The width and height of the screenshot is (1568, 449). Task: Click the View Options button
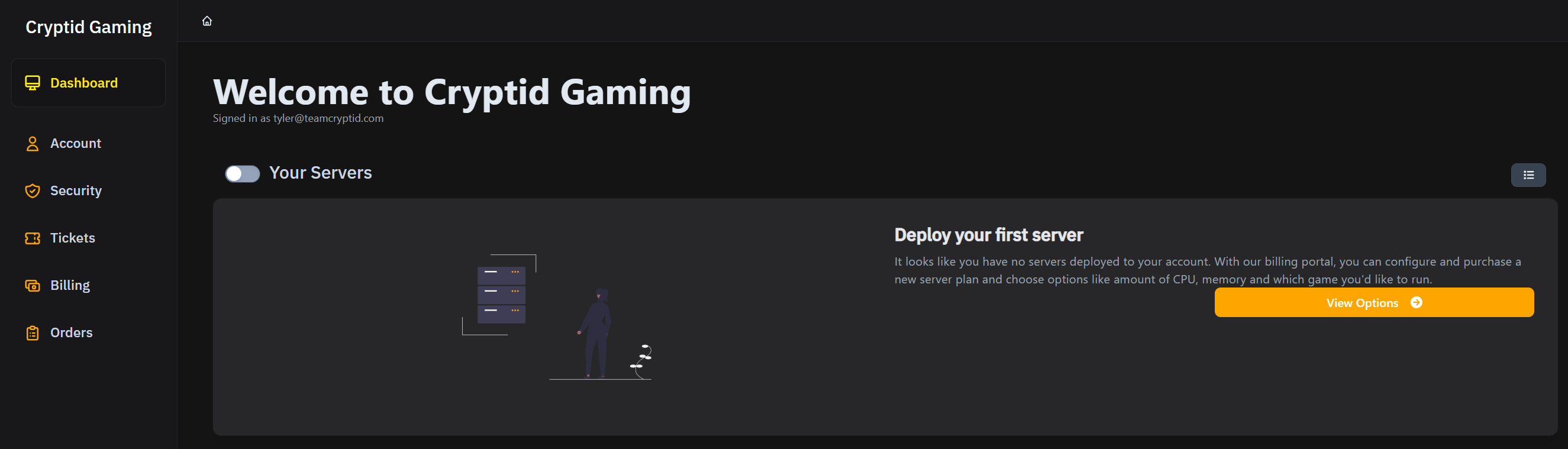pos(1374,302)
